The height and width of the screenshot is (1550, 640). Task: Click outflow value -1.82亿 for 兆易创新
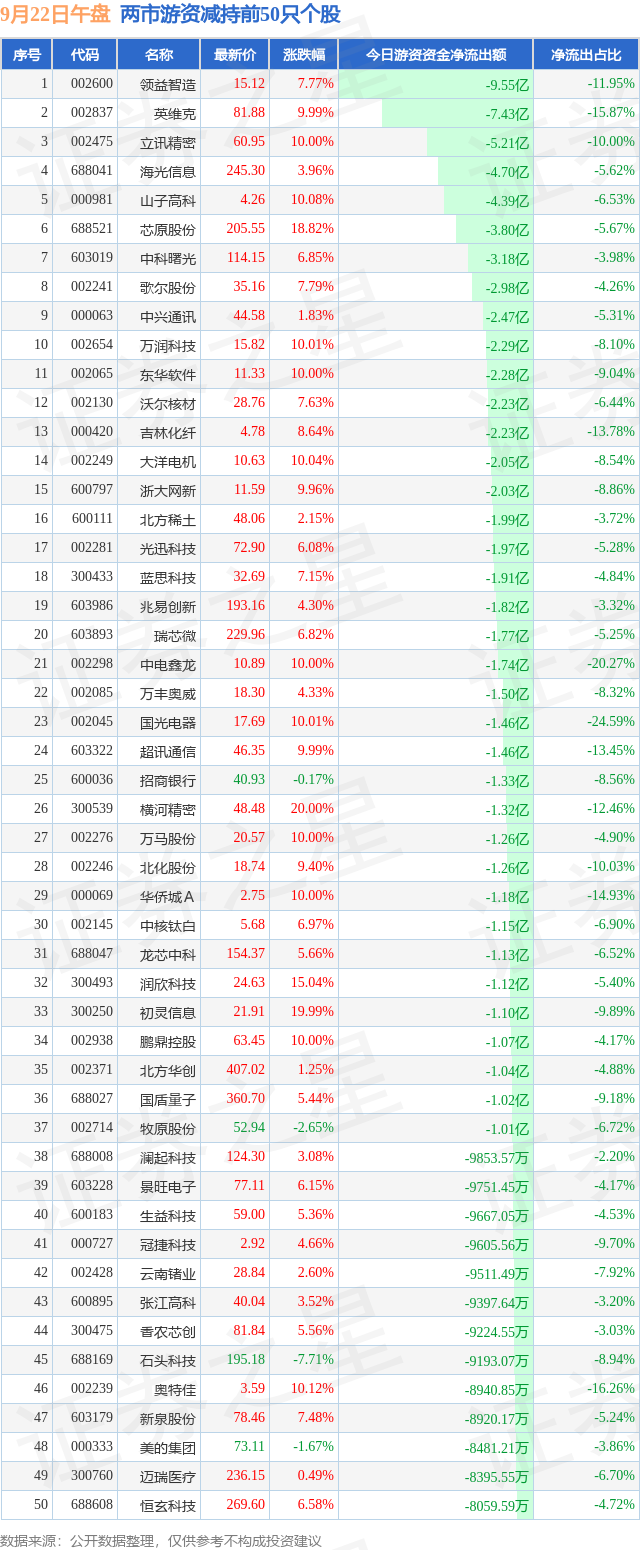(507, 608)
